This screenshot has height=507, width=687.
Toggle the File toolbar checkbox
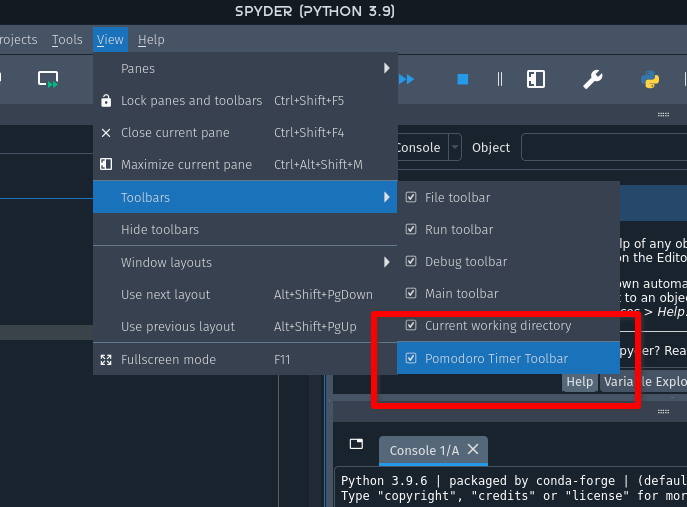[x=411, y=197]
